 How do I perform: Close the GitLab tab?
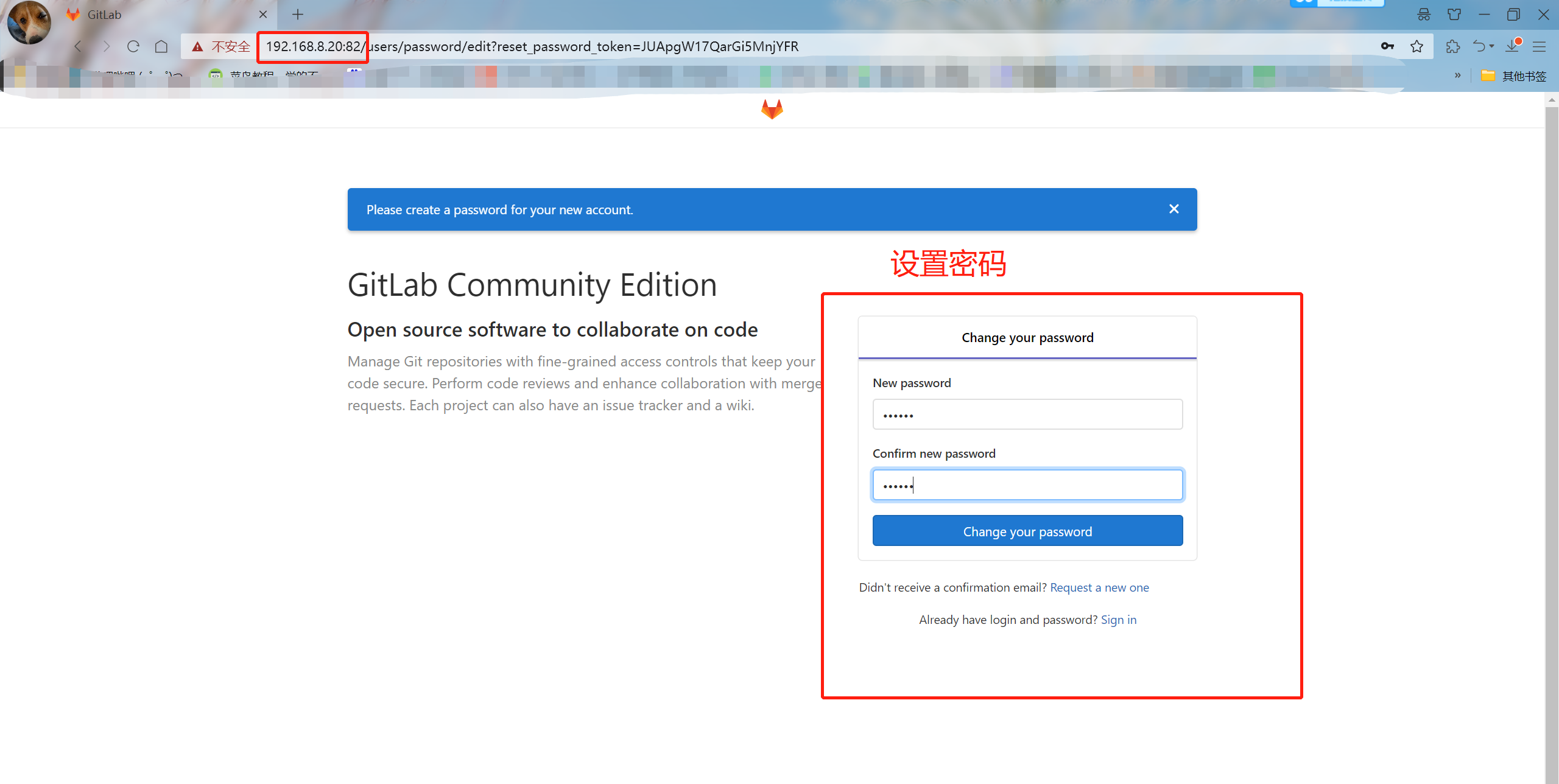click(263, 14)
